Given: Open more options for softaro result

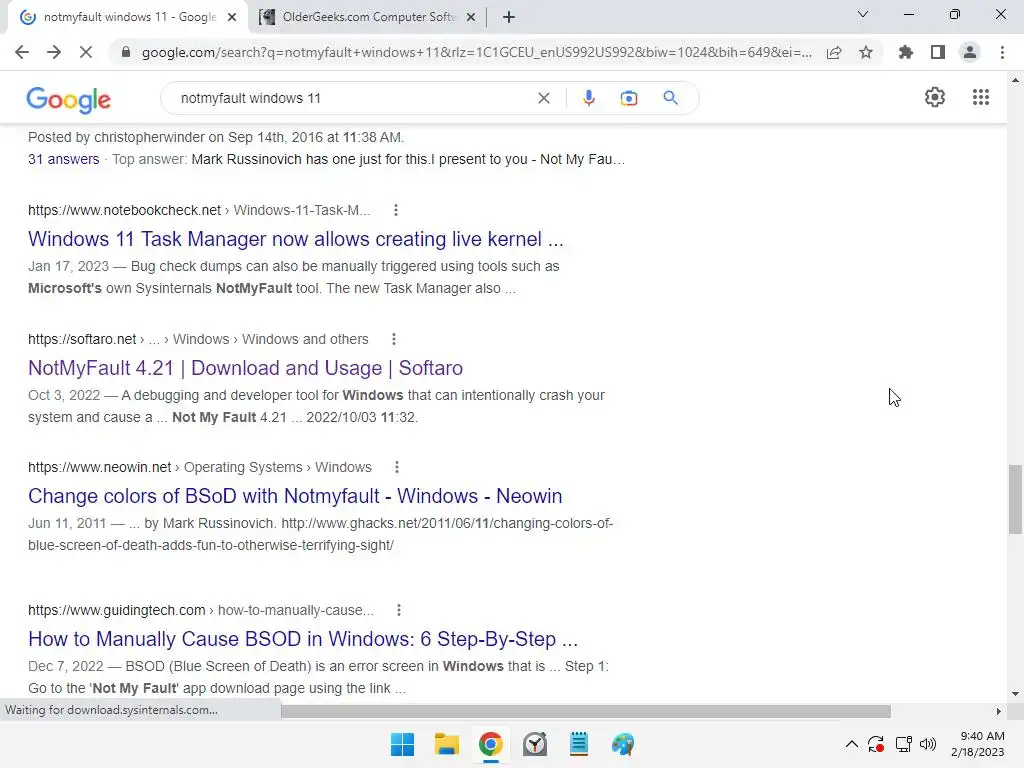Looking at the screenshot, I should 394,339.
